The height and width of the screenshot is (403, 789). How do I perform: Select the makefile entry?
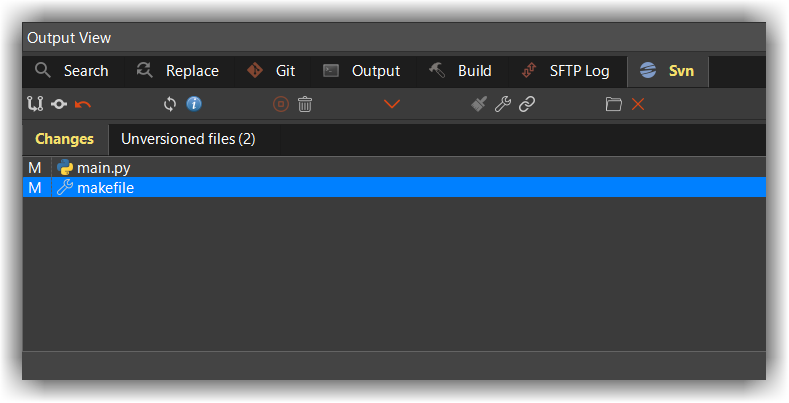click(105, 188)
